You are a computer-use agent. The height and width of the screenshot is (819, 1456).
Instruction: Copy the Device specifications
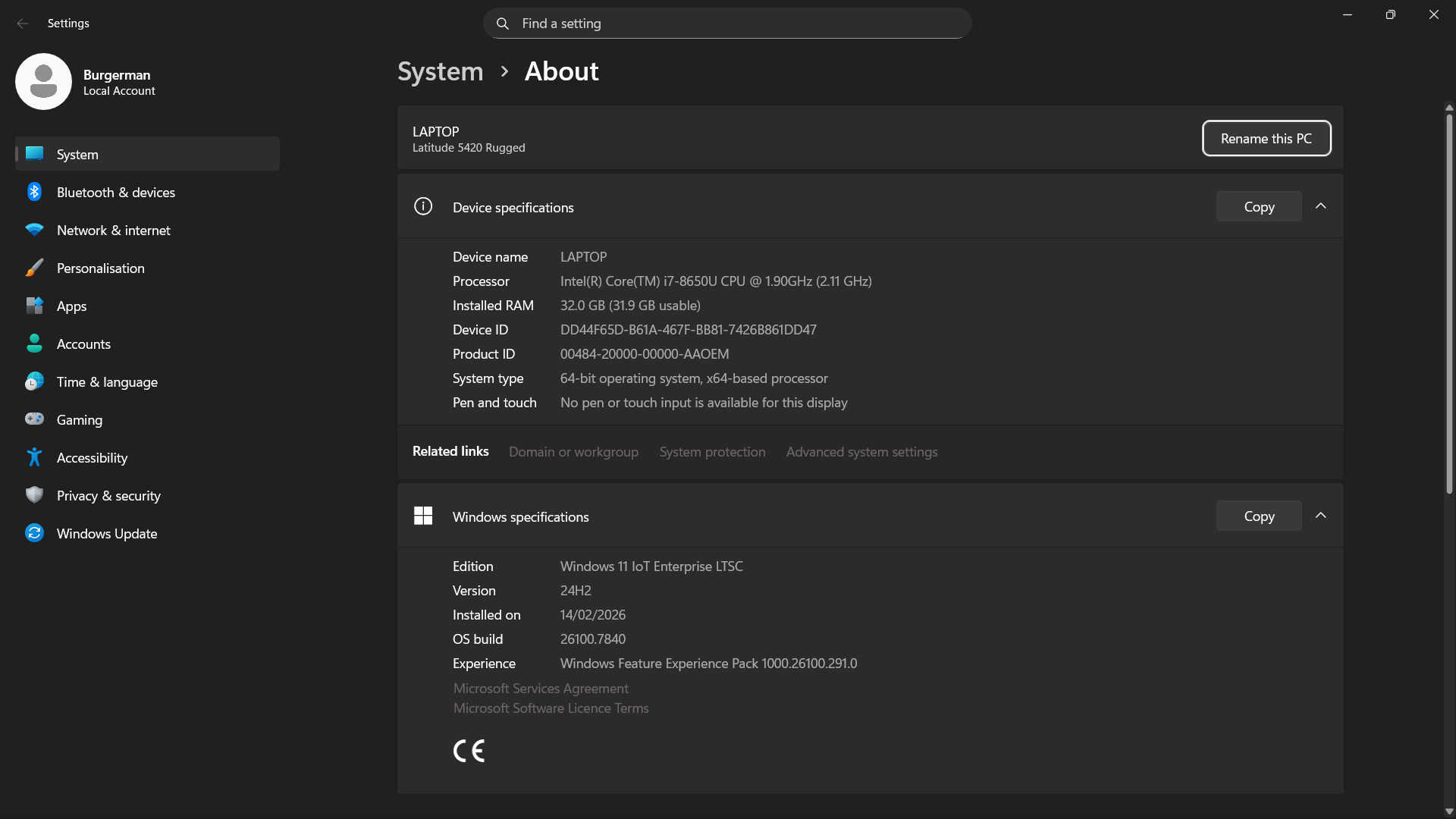[1258, 206]
